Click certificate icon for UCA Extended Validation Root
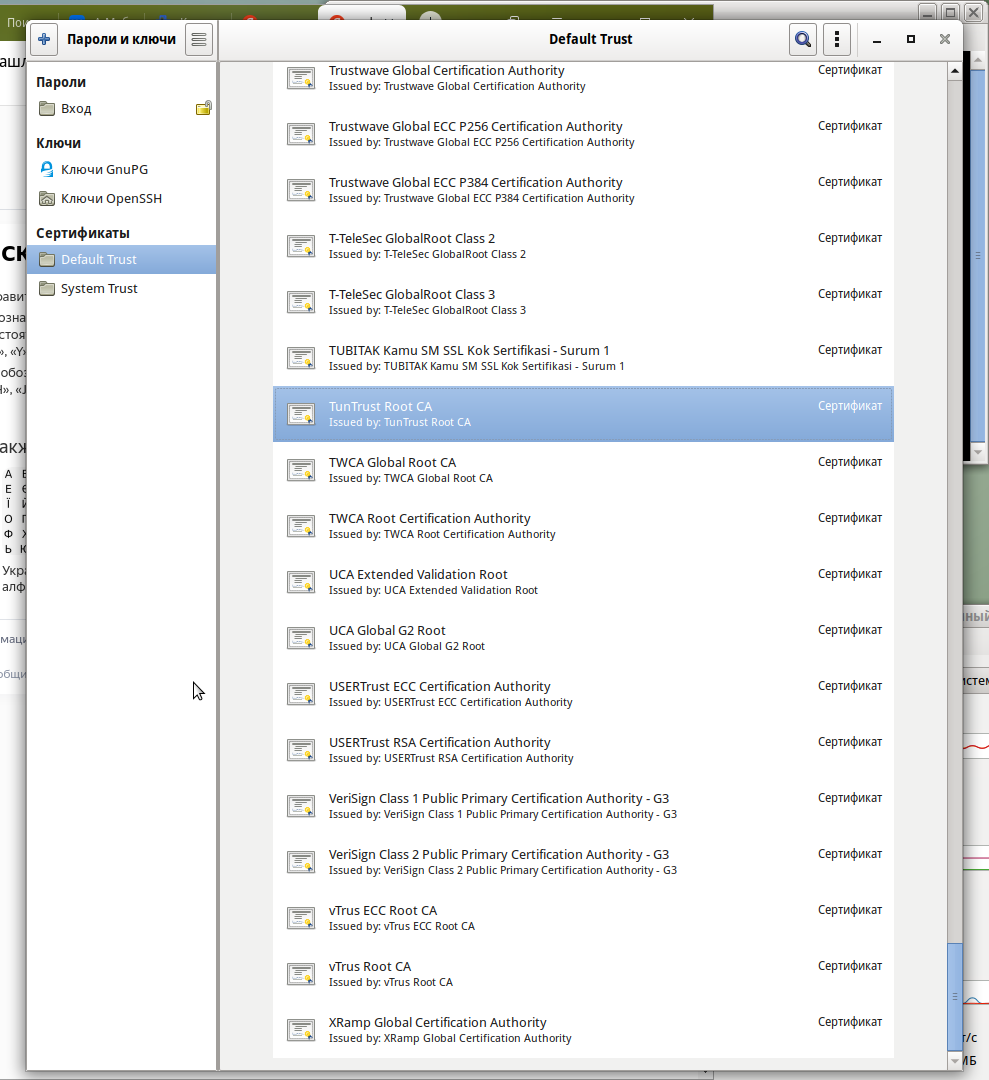The width and height of the screenshot is (989, 1080). (301, 582)
